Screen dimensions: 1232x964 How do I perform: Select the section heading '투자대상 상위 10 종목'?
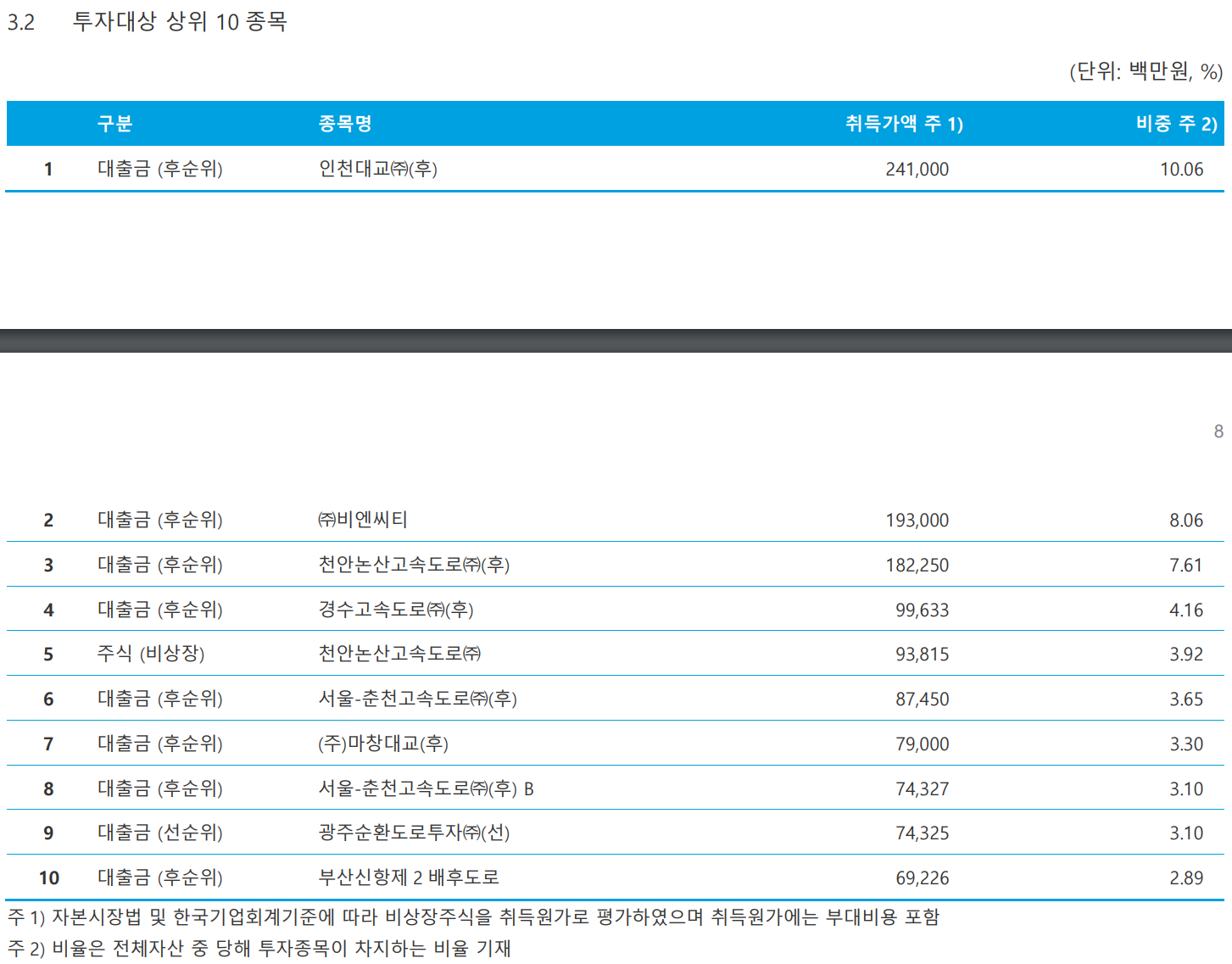click(x=180, y=21)
